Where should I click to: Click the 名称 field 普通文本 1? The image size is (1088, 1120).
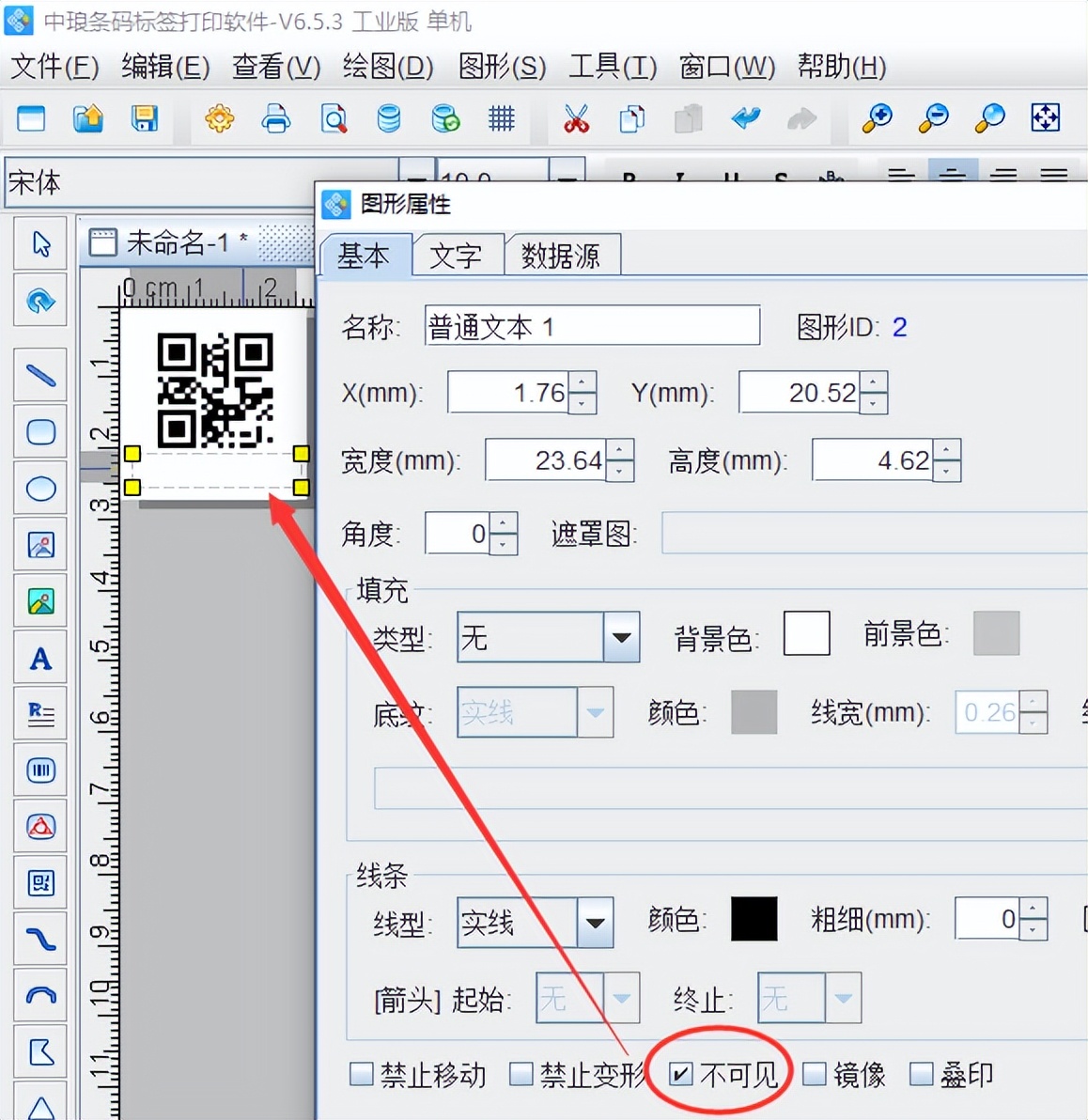coord(592,326)
